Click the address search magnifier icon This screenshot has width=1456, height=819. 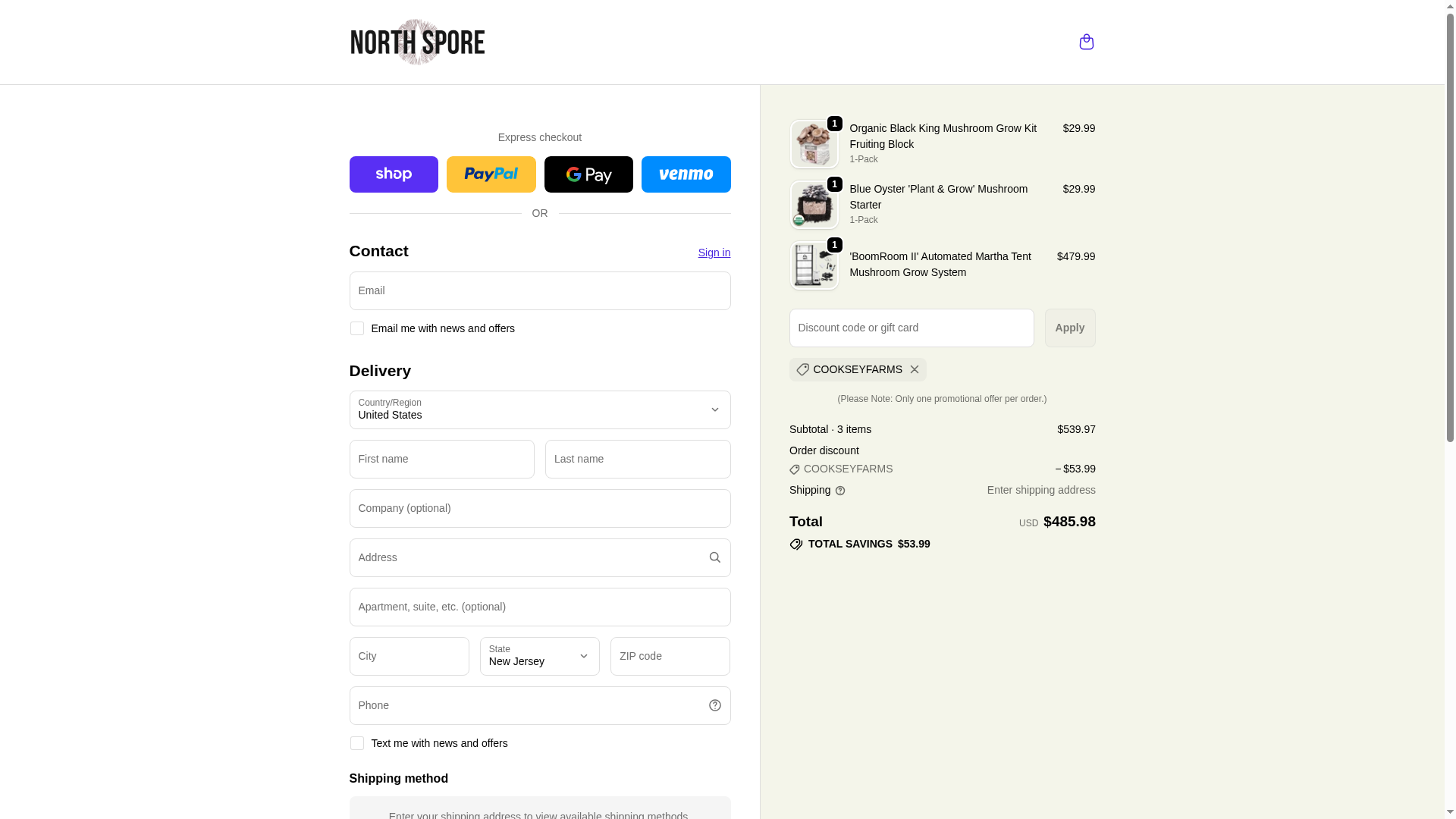pyautogui.click(x=714, y=557)
